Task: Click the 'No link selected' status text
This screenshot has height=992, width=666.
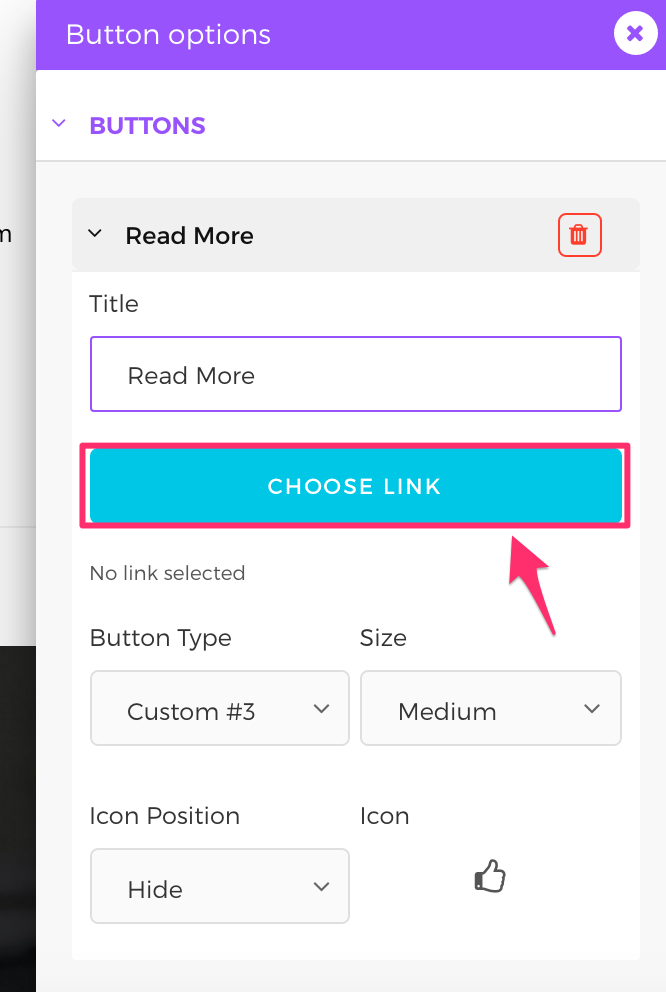Action: [167, 573]
